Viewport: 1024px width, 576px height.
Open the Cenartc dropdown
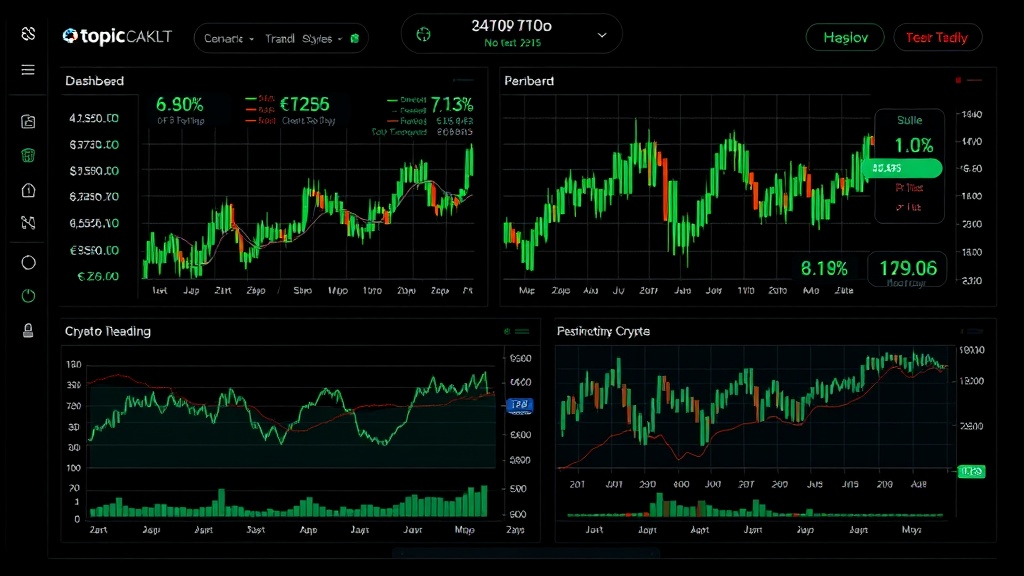coord(229,39)
